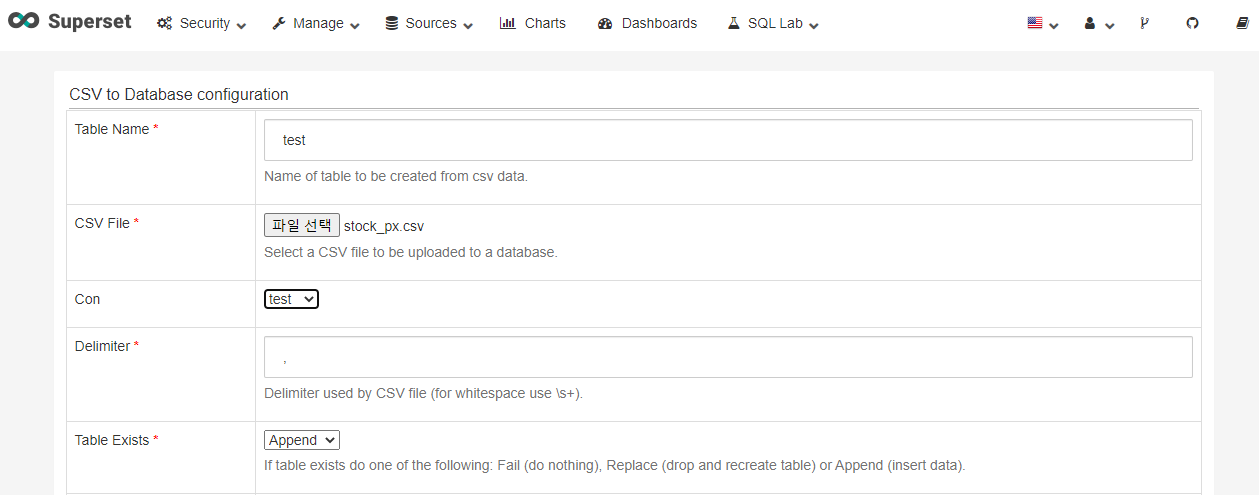This screenshot has width=1259, height=495.
Task: Click the CSV File label
Action: tap(102, 223)
